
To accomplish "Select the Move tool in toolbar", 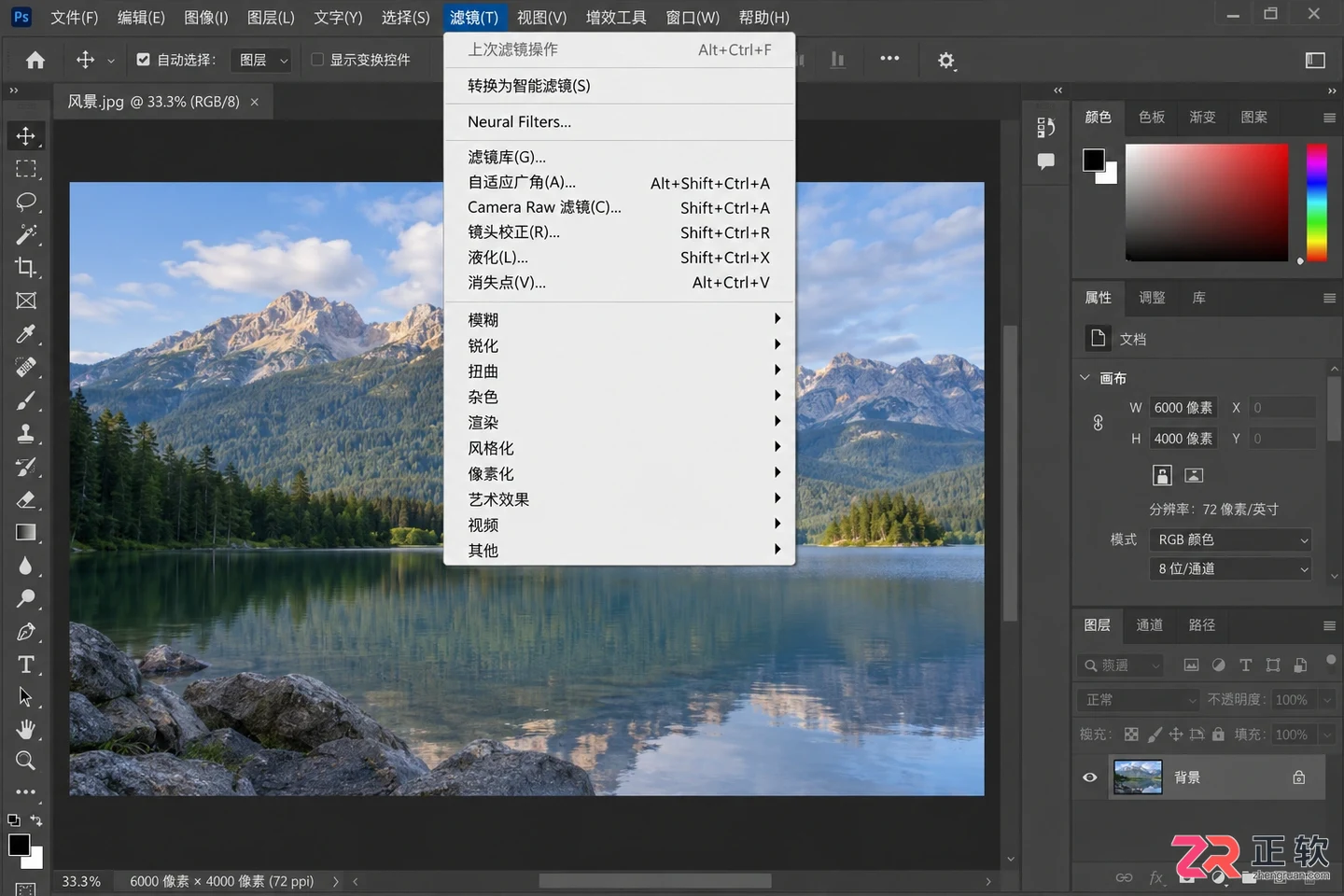I will tap(25, 135).
